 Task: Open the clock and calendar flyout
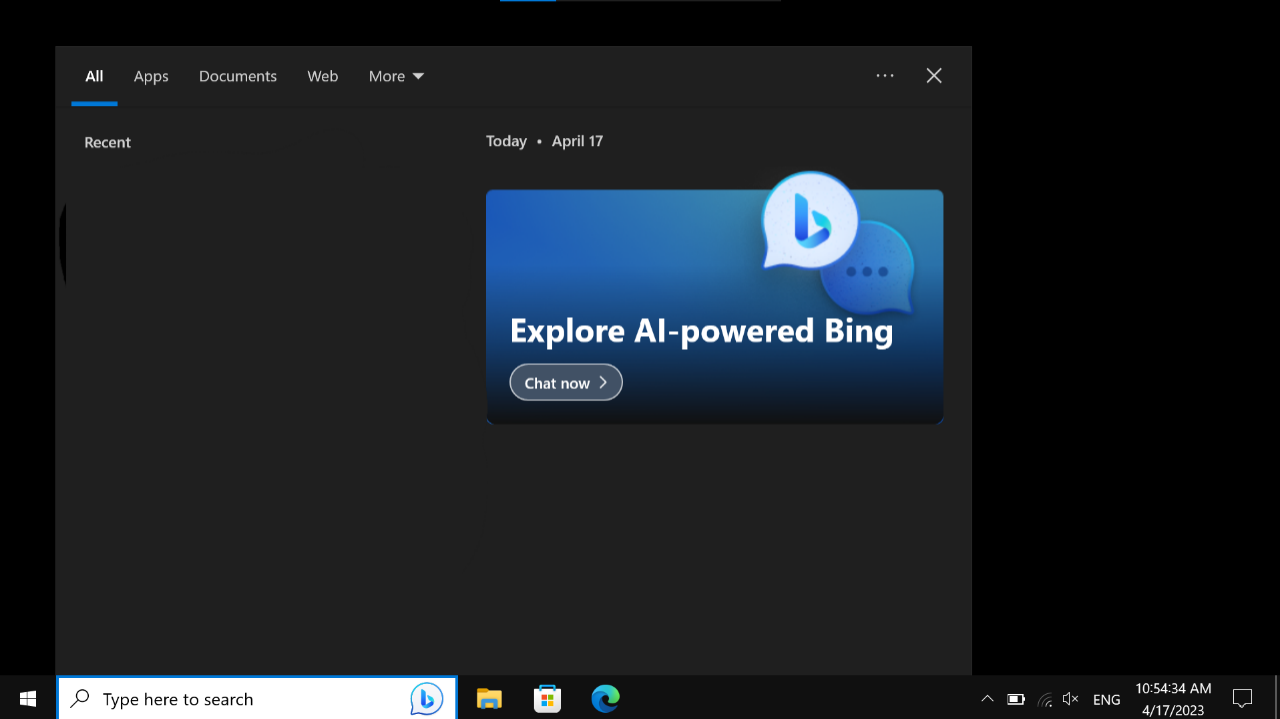point(1173,699)
